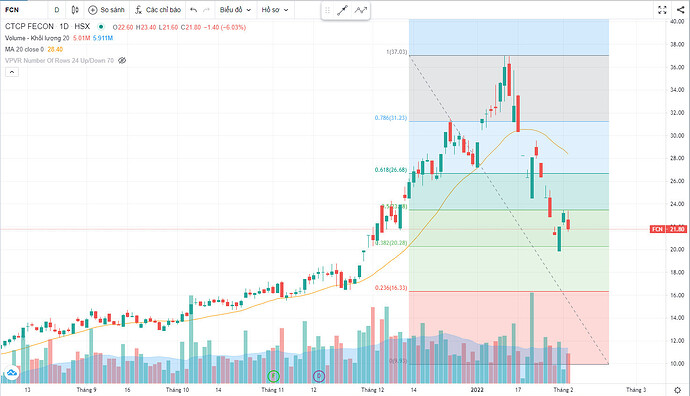Select the CTCP FECON 1D HSX title

[48, 26]
